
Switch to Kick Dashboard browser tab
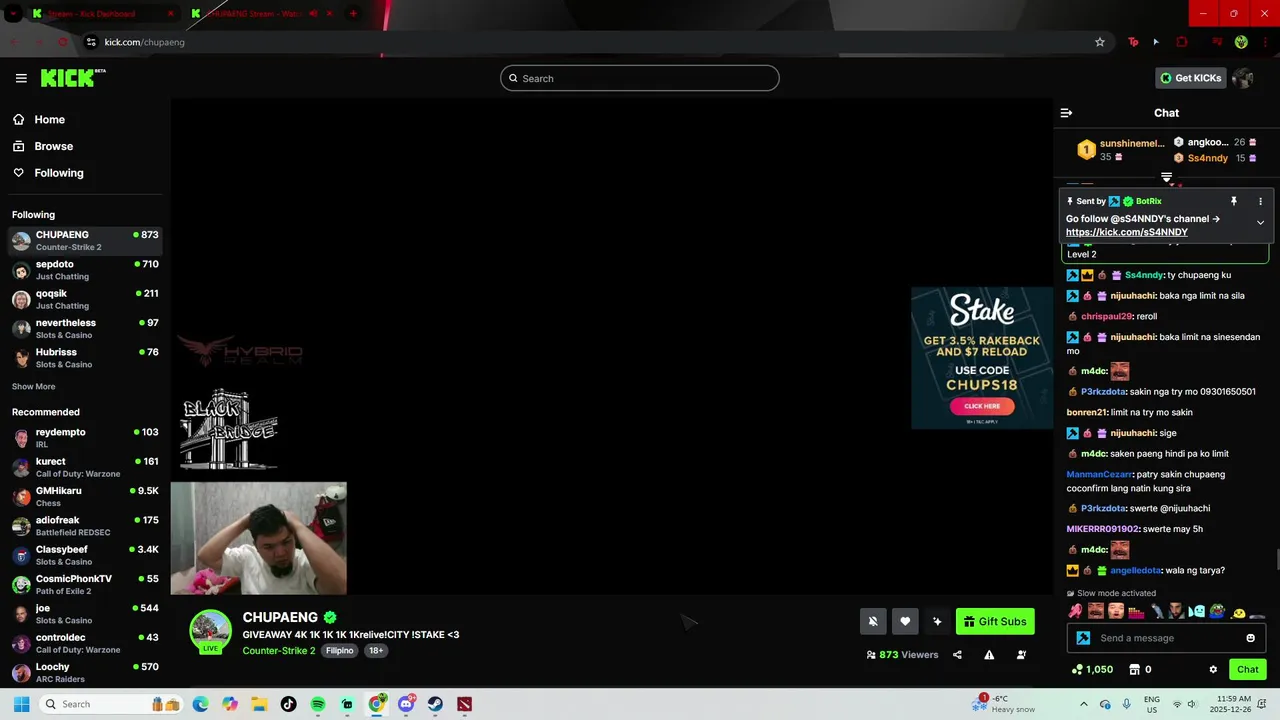tap(104, 13)
